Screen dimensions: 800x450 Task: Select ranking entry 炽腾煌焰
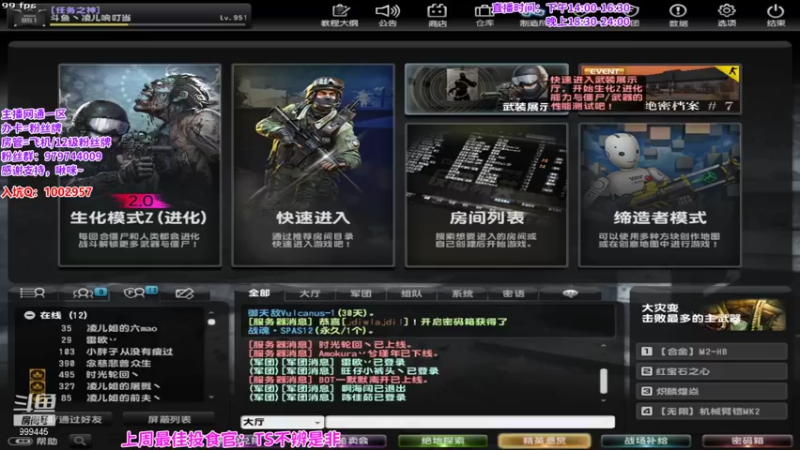pyautogui.click(x=711, y=391)
